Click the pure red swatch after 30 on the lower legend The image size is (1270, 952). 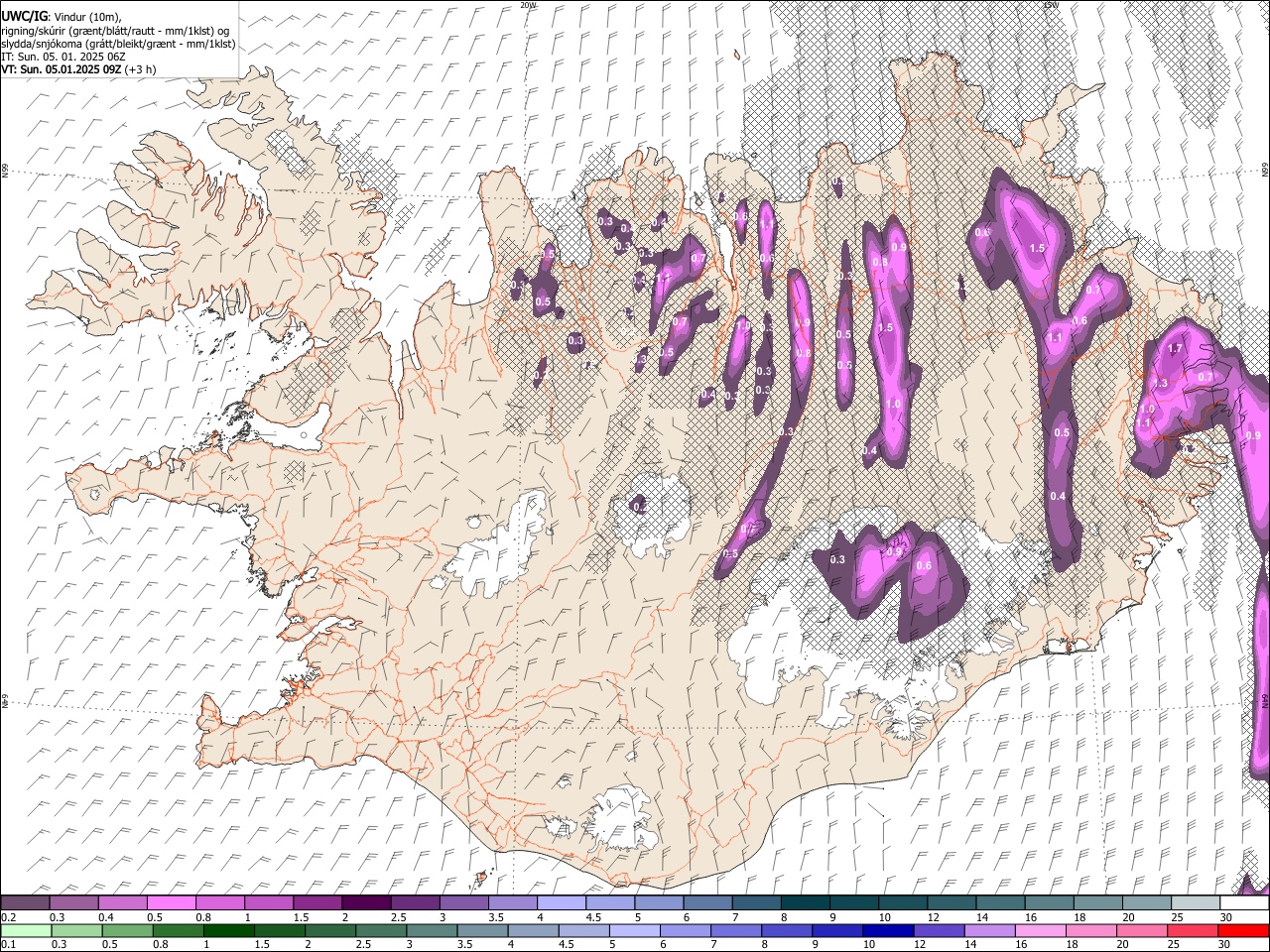click(1244, 930)
